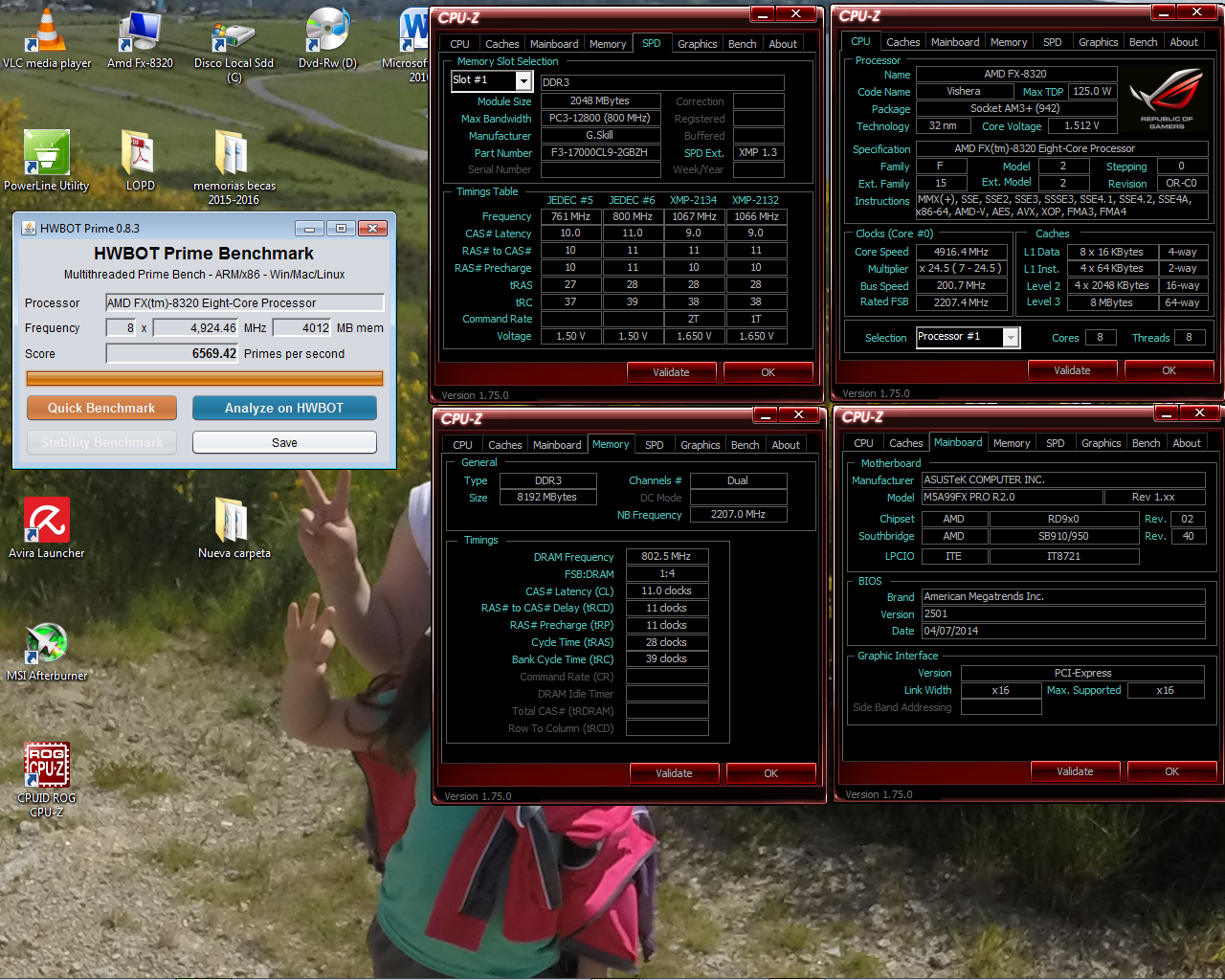The width and height of the screenshot is (1225, 980).
Task: Click the 4012 MB mem field
Action: pos(302,327)
